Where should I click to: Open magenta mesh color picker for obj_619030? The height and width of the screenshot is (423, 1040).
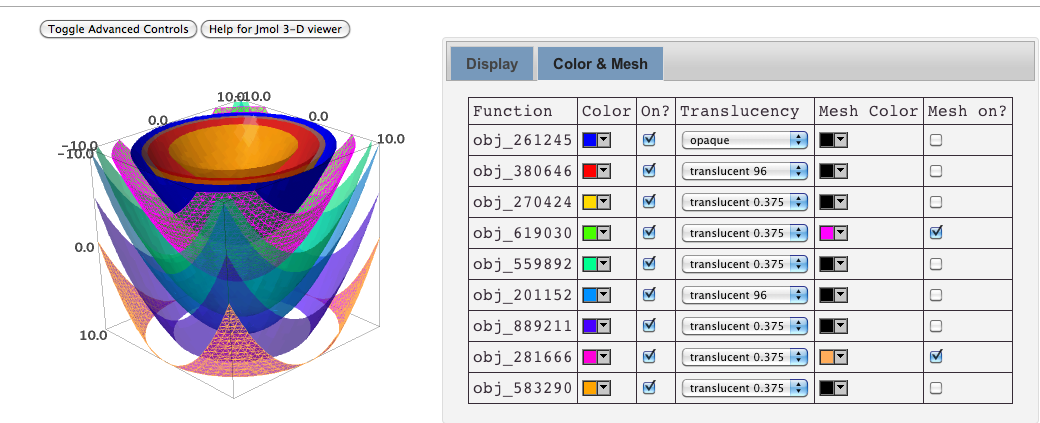pos(833,234)
